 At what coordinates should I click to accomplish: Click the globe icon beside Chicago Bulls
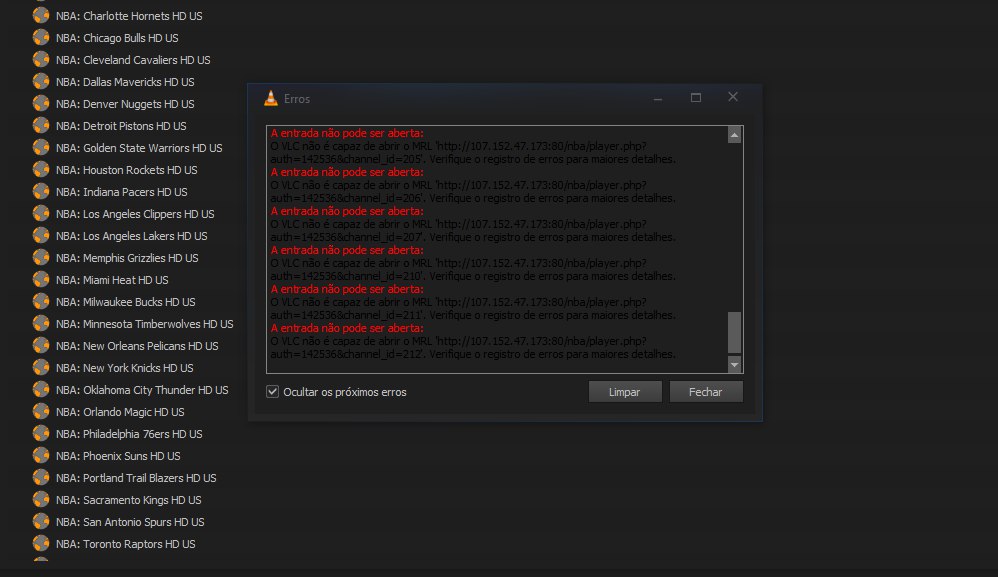click(x=41, y=38)
